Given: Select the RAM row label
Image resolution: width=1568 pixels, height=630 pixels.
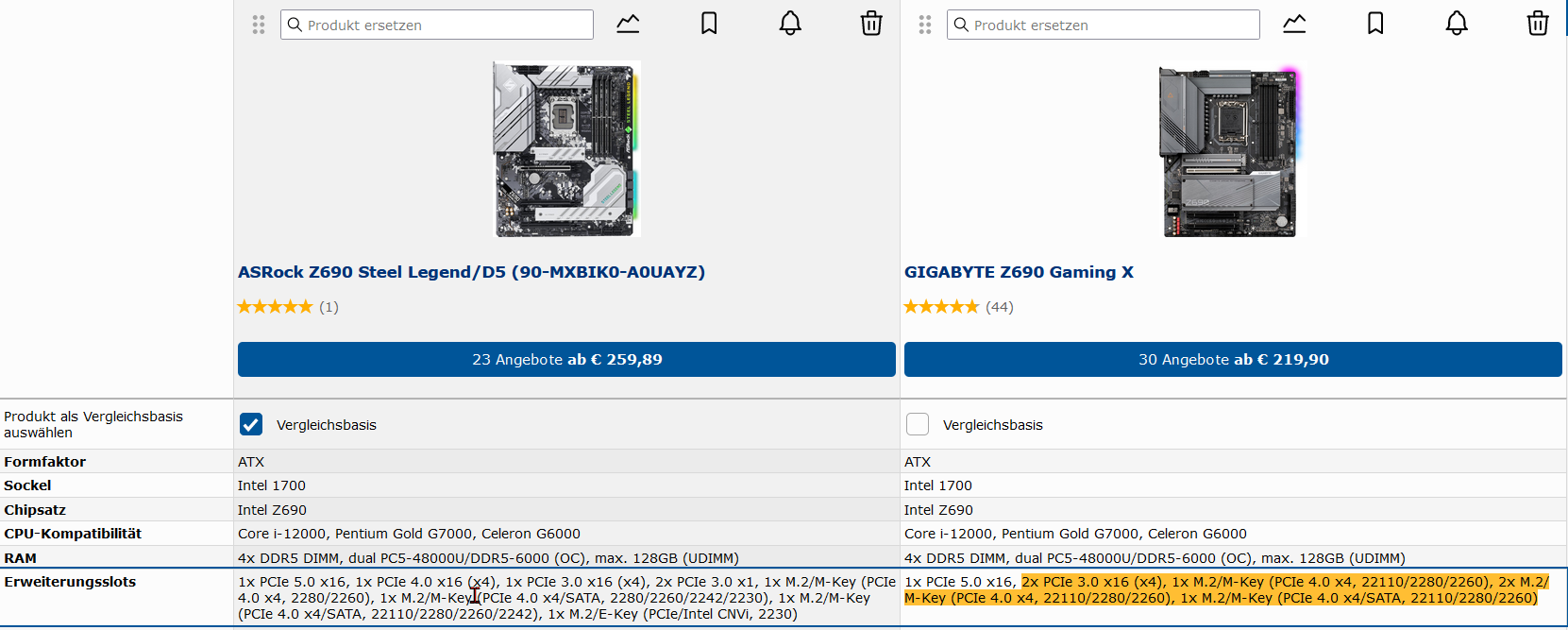Looking at the screenshot, I should (20, 558).
